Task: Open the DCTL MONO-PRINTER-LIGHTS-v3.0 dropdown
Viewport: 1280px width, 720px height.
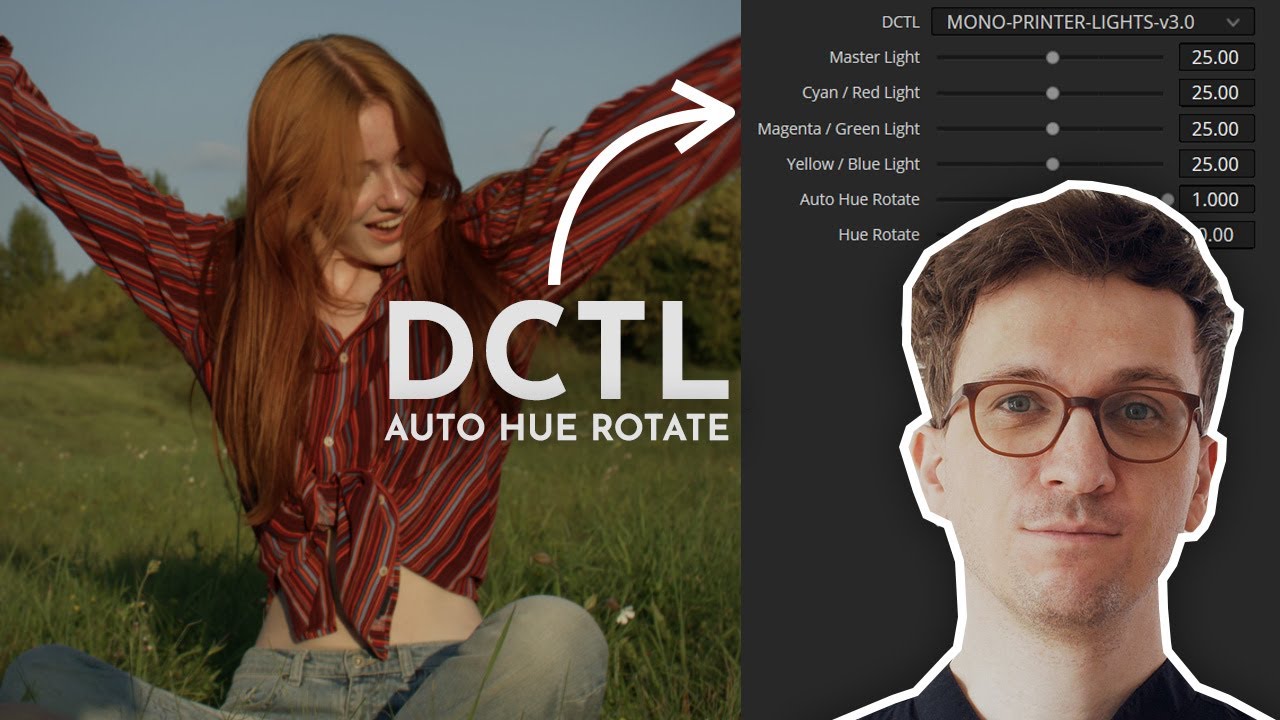Action: (1092, 21)
